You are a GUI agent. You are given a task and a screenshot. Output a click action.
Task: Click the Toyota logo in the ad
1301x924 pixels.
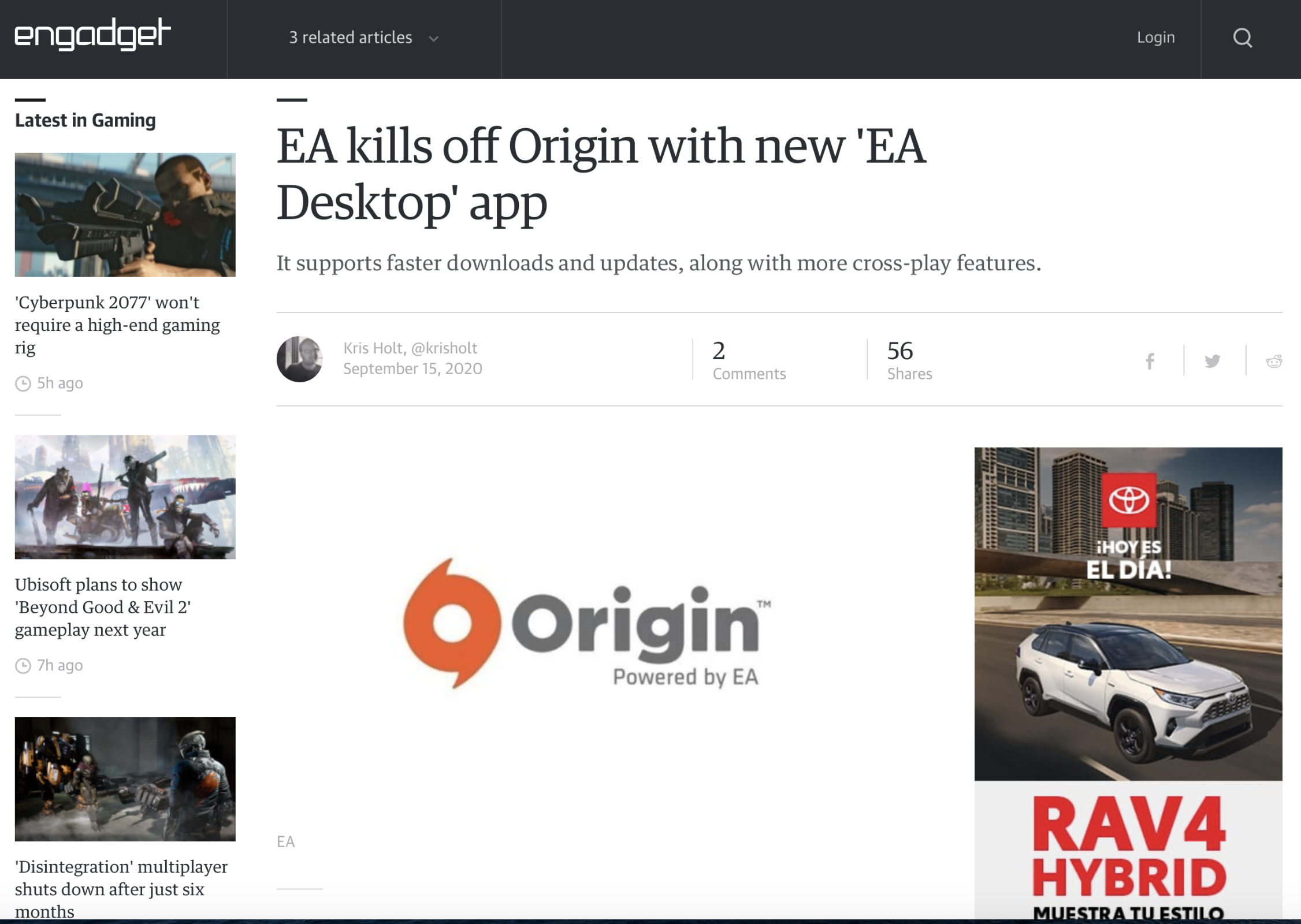click(x=1129, y=500)
